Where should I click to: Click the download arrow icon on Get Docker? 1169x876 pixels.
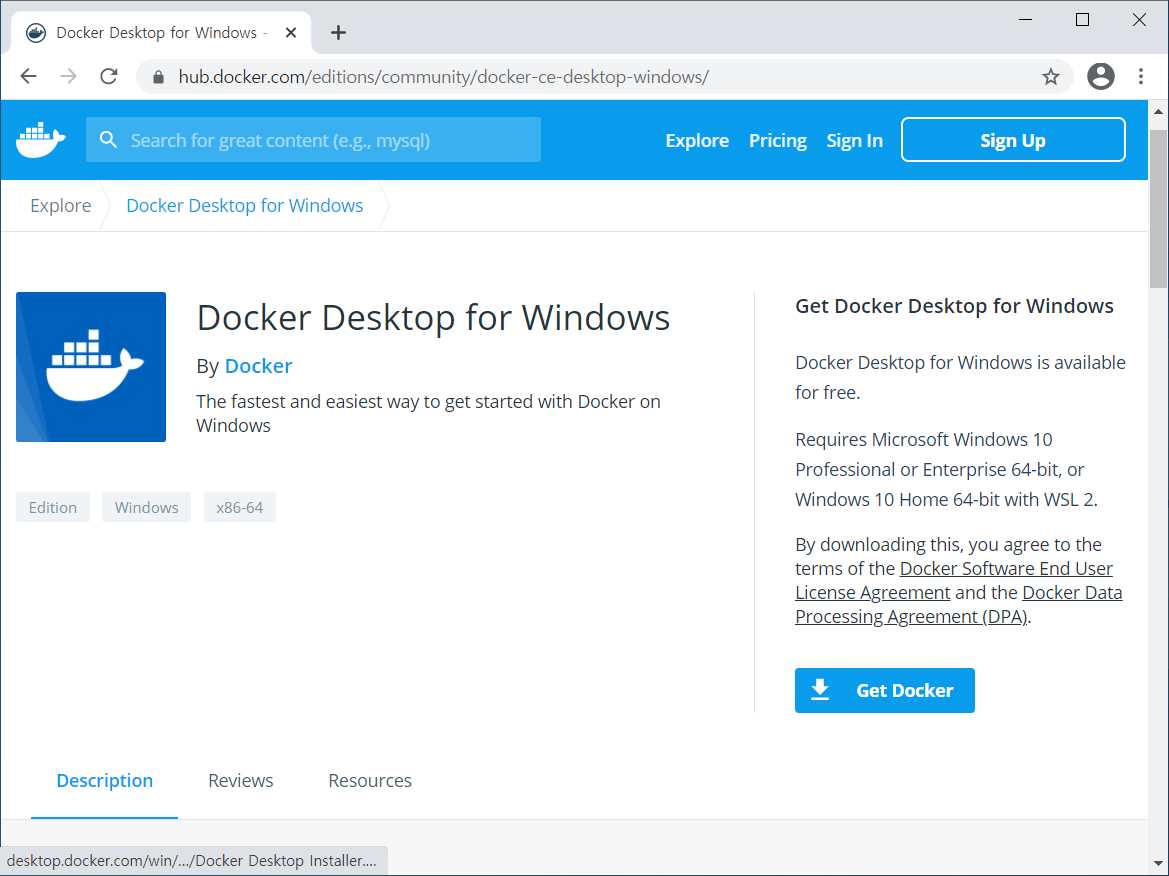(x=820, y=690)
